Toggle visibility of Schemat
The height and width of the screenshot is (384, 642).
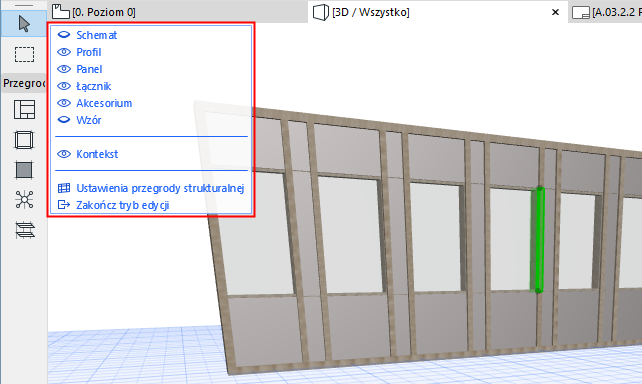tap(64, 35)
